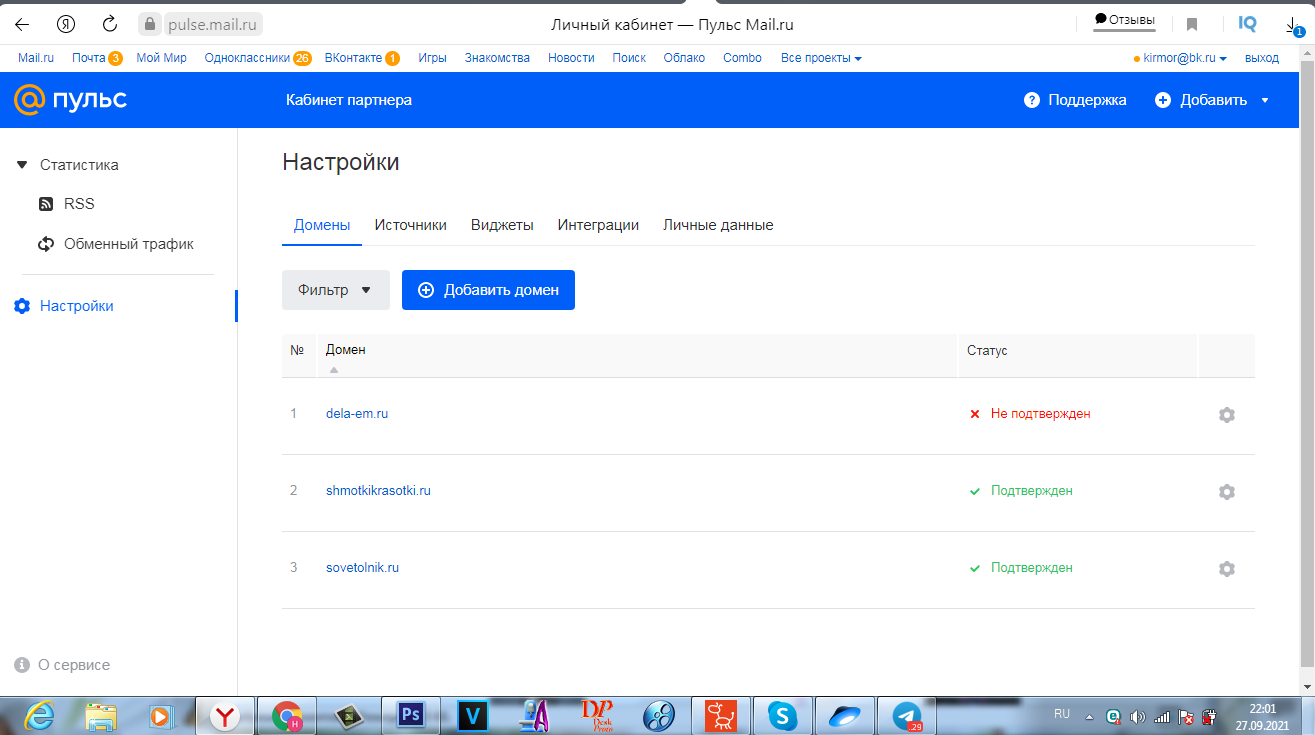
Task: Open the Фильтр dropdown
Action: (x=336, y=290)
